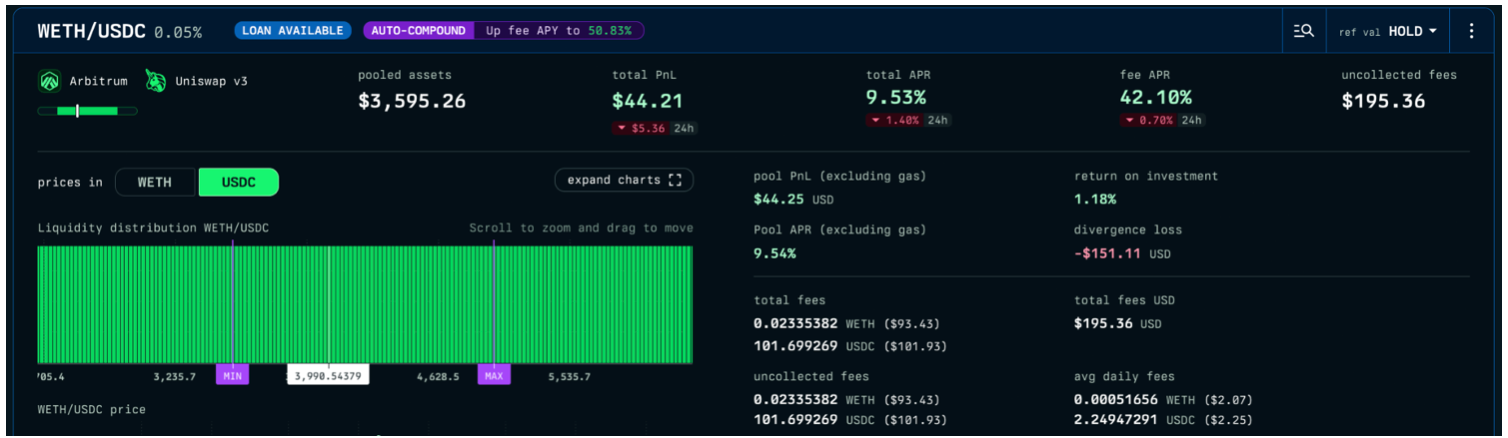
Task: Click the expand charts button
Action: (x=624, y=181)
